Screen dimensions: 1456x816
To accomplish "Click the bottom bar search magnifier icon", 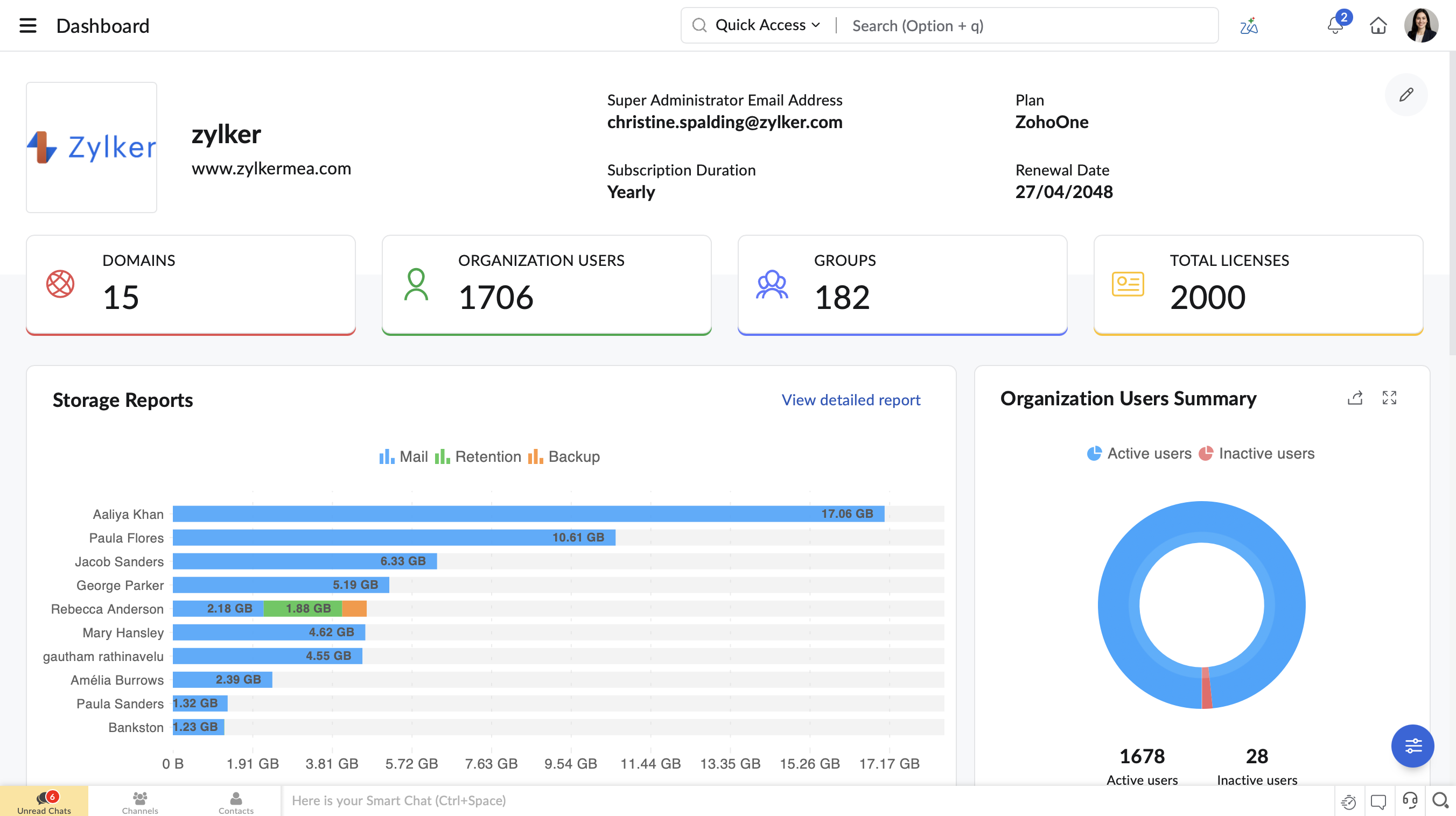I will (x=1440, y=800).
